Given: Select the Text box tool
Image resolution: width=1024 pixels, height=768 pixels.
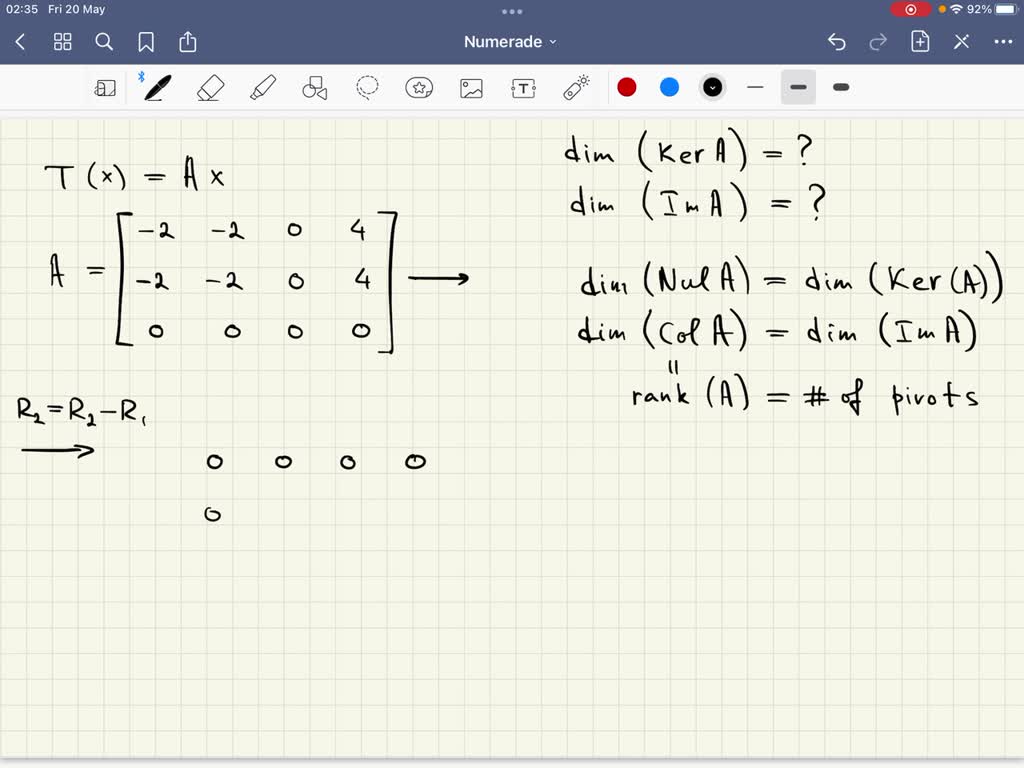Looking at the screenshot, I should click(x=523, y=88).
